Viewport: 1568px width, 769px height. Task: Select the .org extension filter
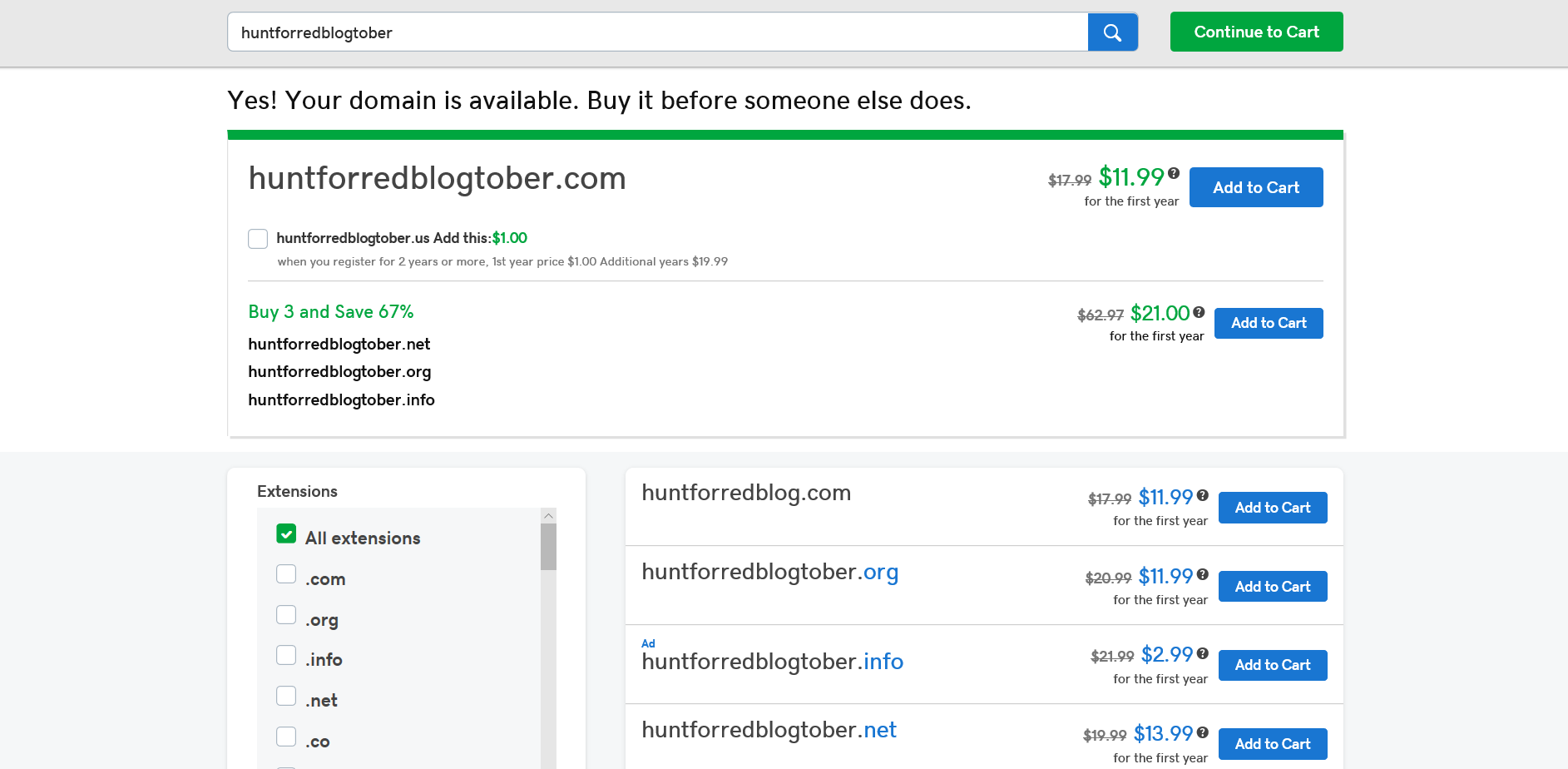[286, 614]
